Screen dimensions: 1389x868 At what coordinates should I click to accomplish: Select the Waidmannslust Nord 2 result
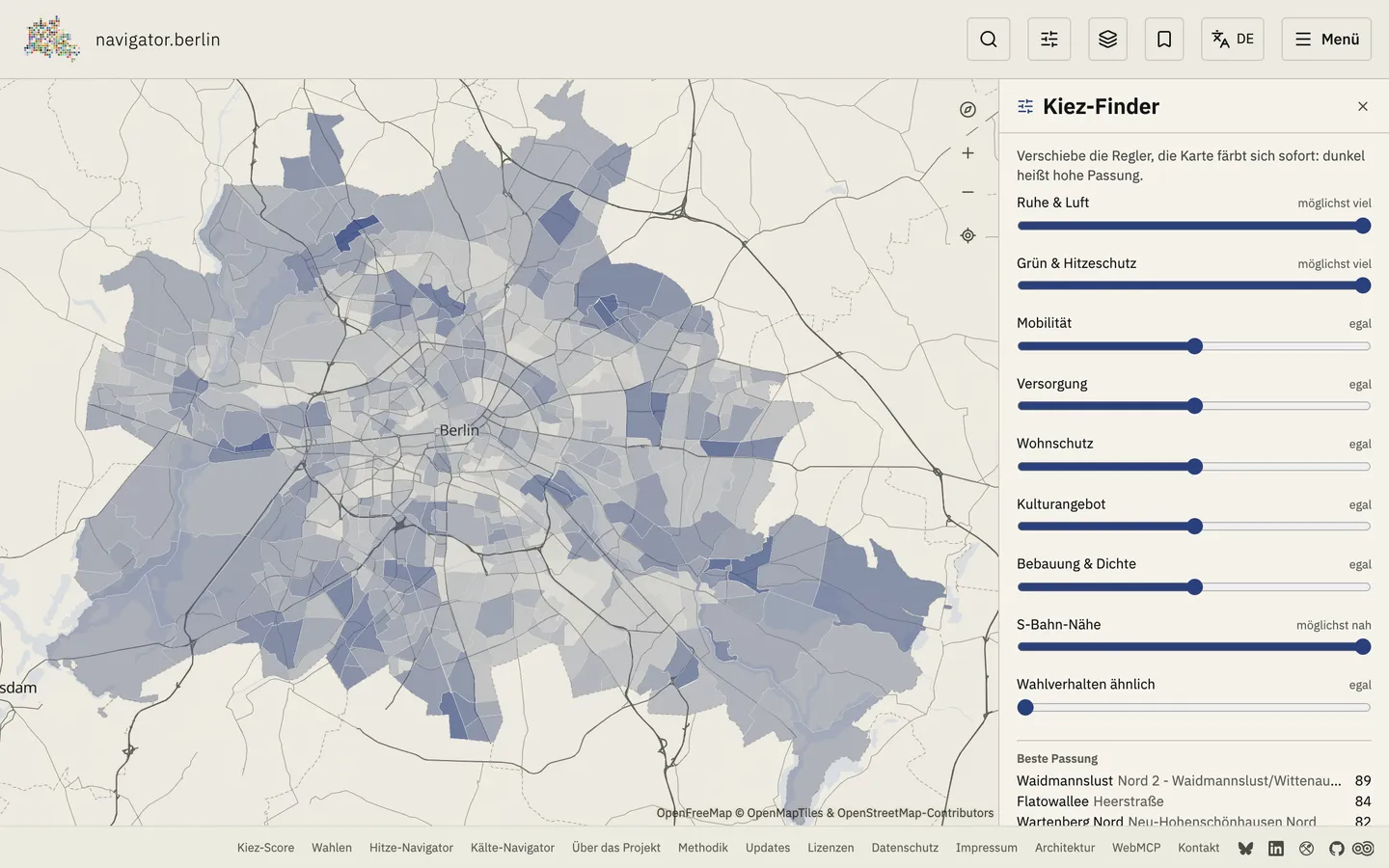pyautogui.click(x=1194, y=780)
